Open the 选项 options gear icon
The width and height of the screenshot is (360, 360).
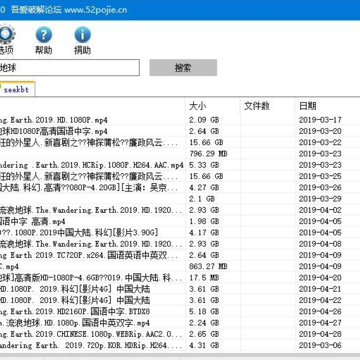[x=6, y=35]
